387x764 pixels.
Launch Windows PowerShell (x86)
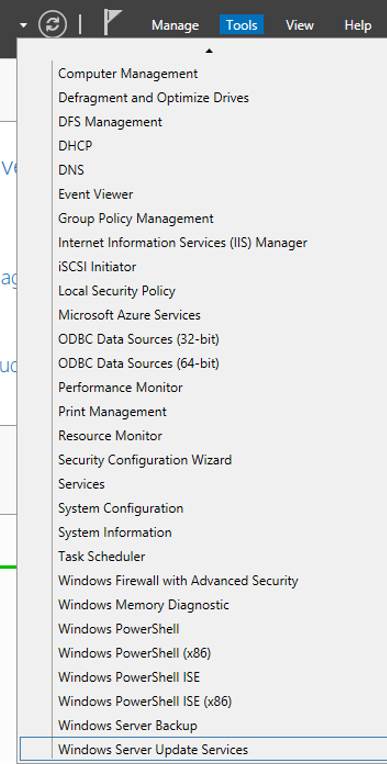tap(134, 653)
